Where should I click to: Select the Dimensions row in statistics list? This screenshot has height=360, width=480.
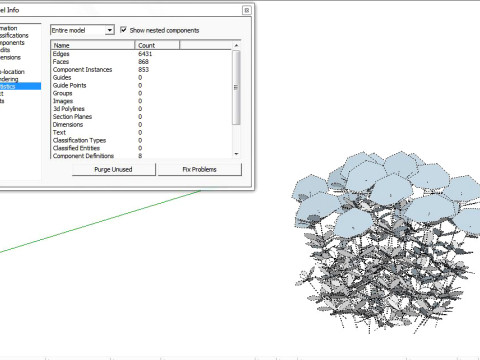[x=141, y=125]
